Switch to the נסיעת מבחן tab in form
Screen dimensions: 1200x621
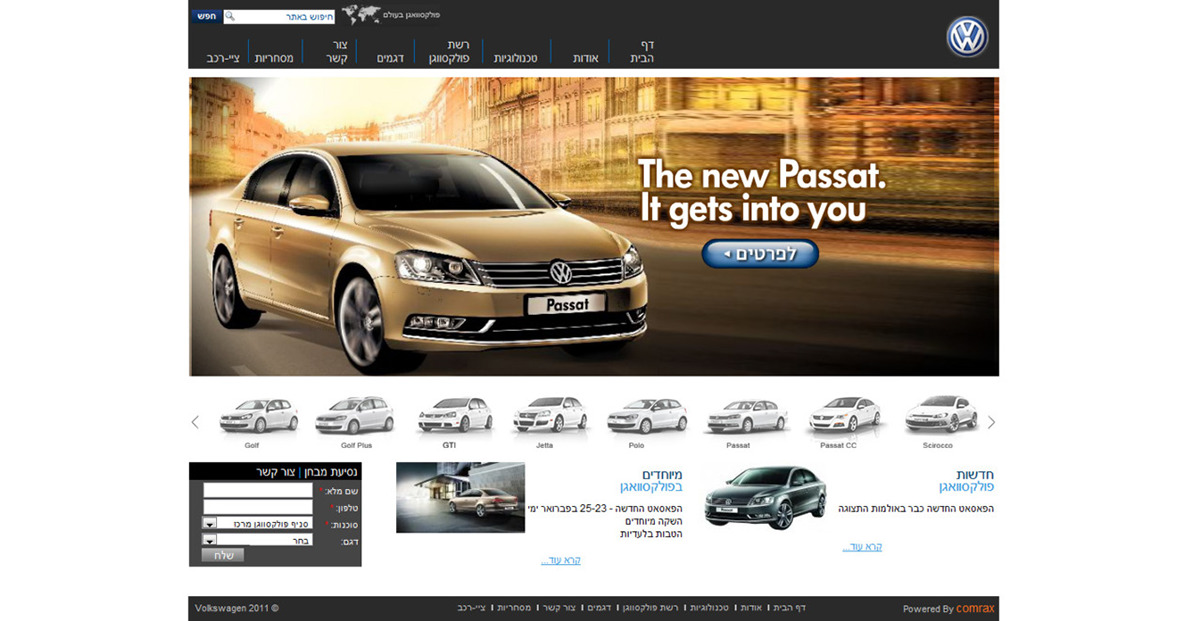(332, 471)
